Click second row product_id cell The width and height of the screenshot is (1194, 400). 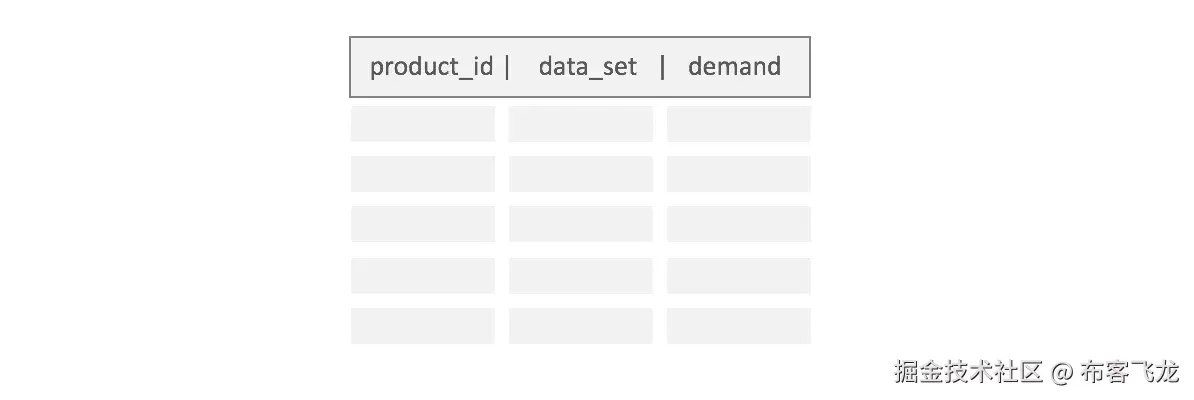point(422,174)
